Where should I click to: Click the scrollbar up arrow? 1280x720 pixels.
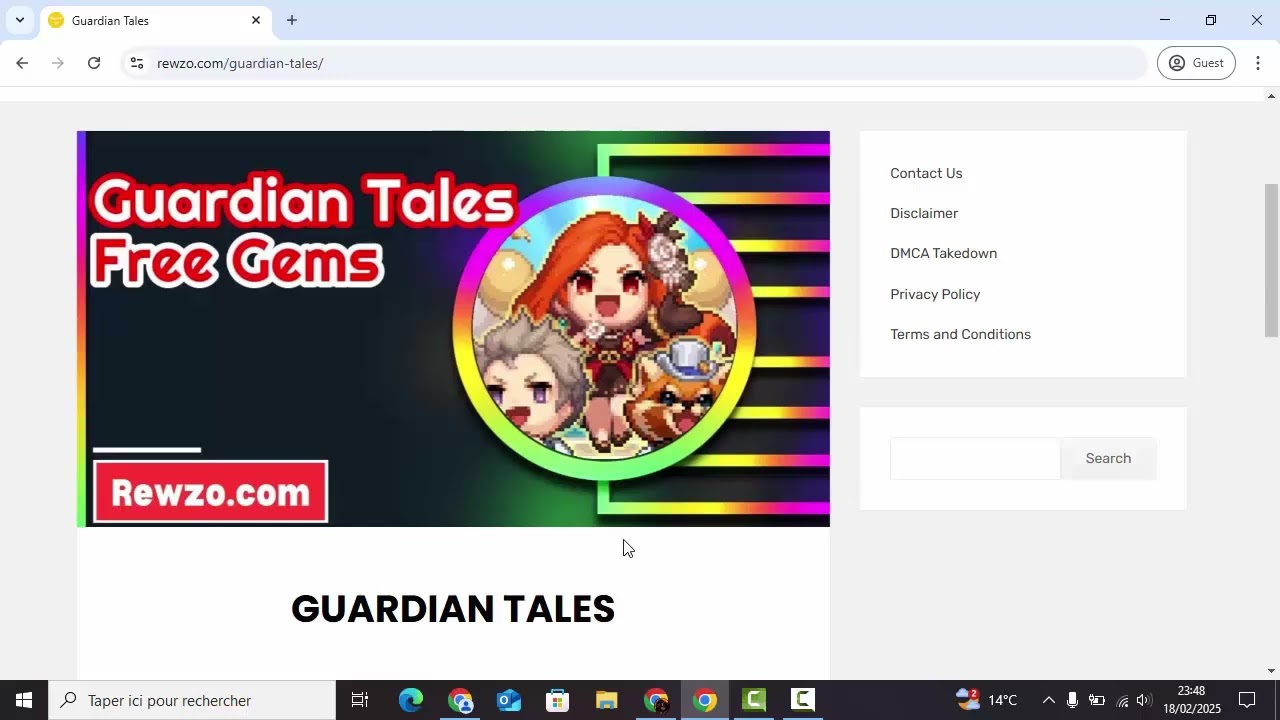coord(1271,96)
